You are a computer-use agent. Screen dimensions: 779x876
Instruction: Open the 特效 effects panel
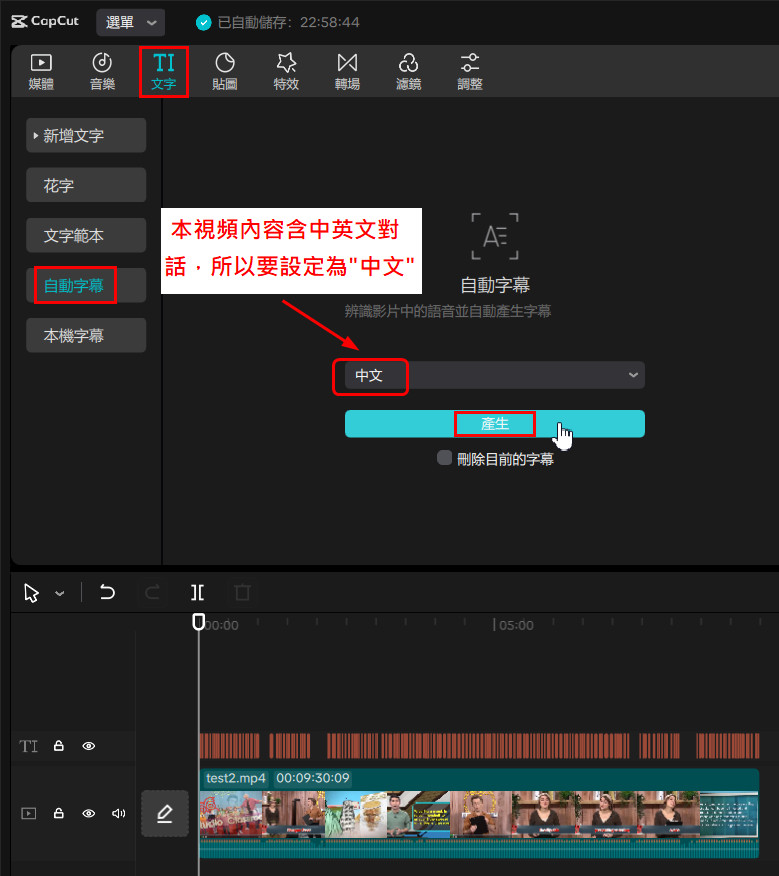pyautogui.click(x=286, y=72)
